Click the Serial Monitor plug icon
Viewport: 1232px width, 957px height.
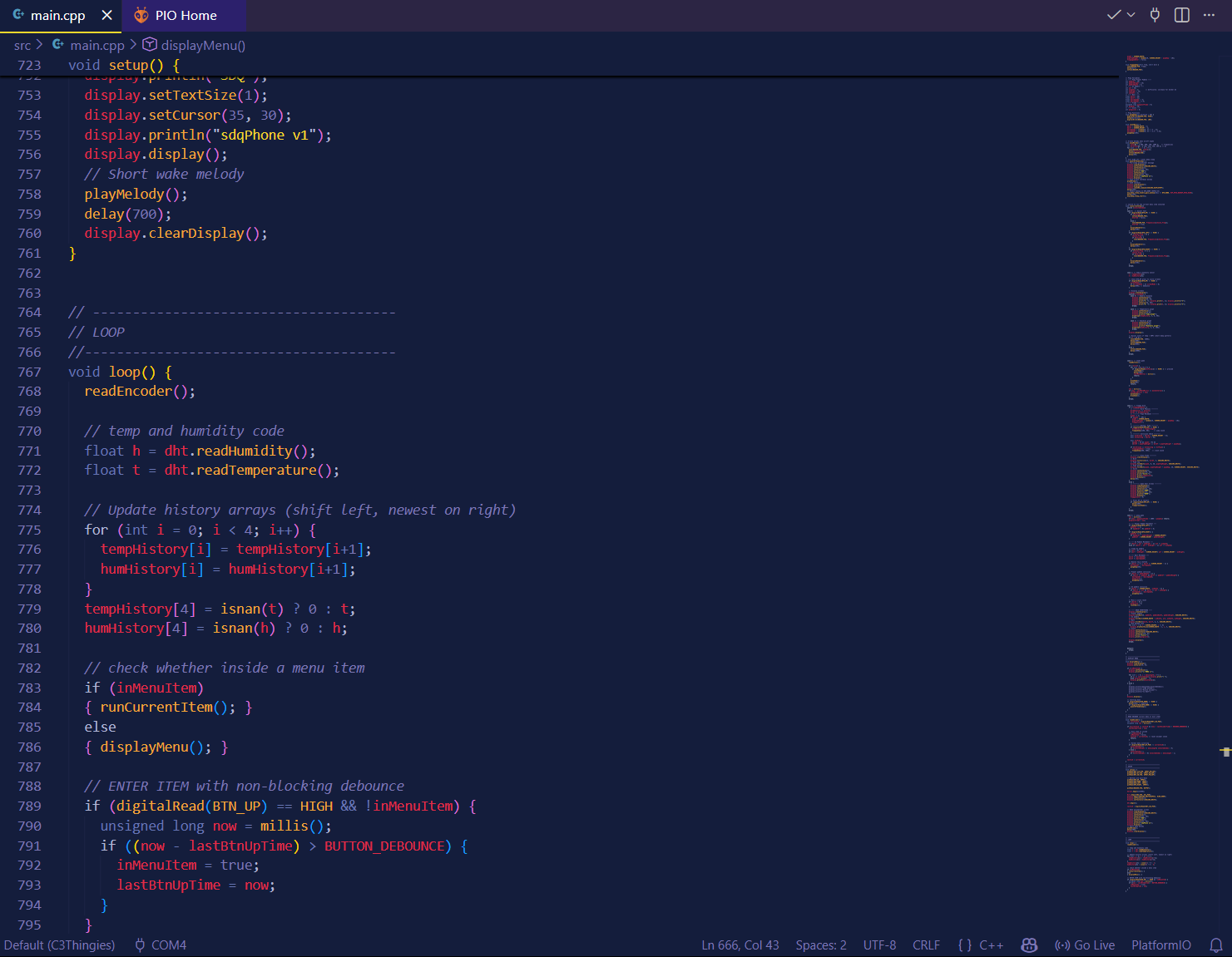(1155, 15)
